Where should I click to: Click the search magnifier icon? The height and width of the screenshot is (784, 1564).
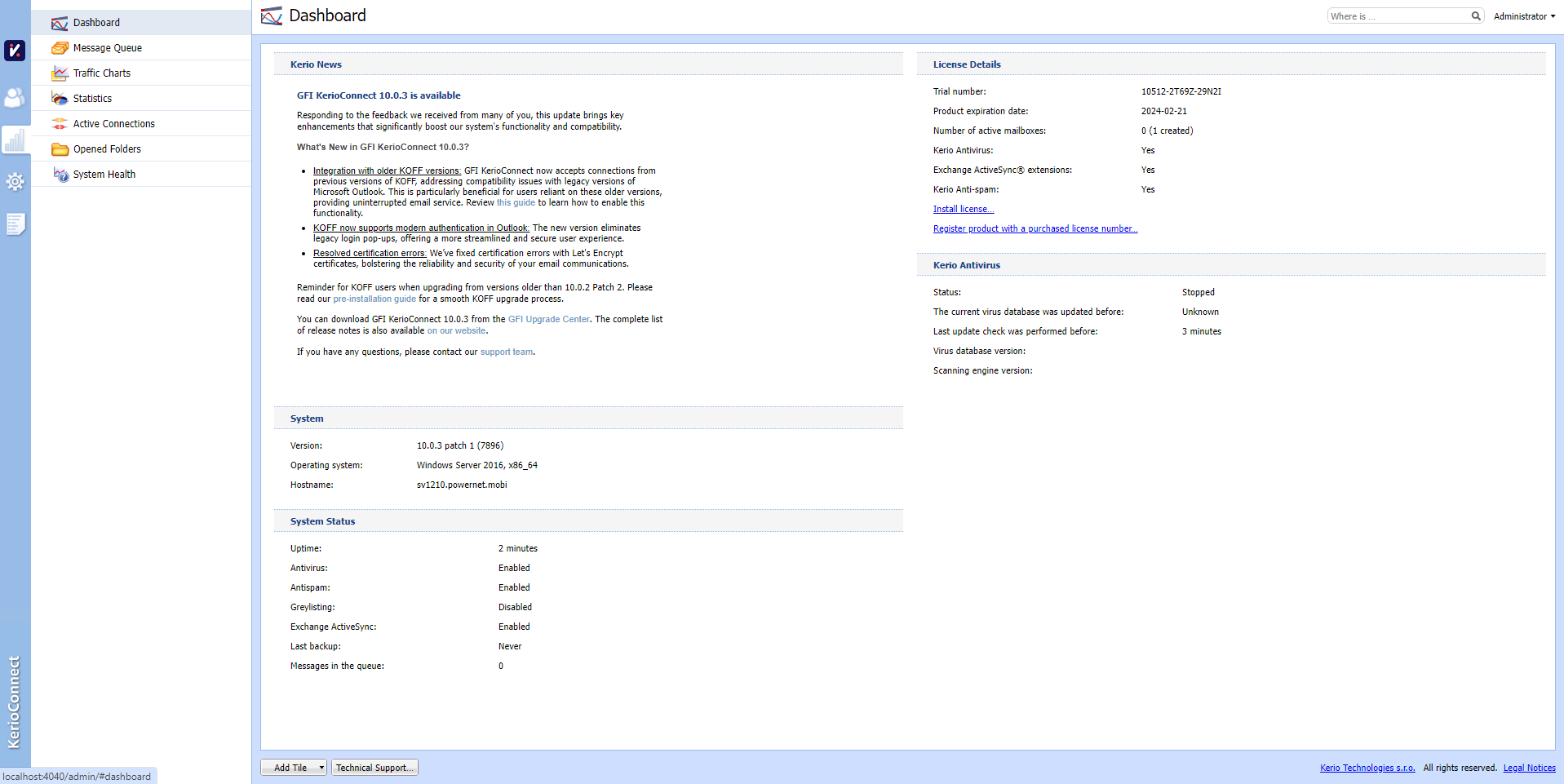pyautogui.click(x=1475, y=16)
